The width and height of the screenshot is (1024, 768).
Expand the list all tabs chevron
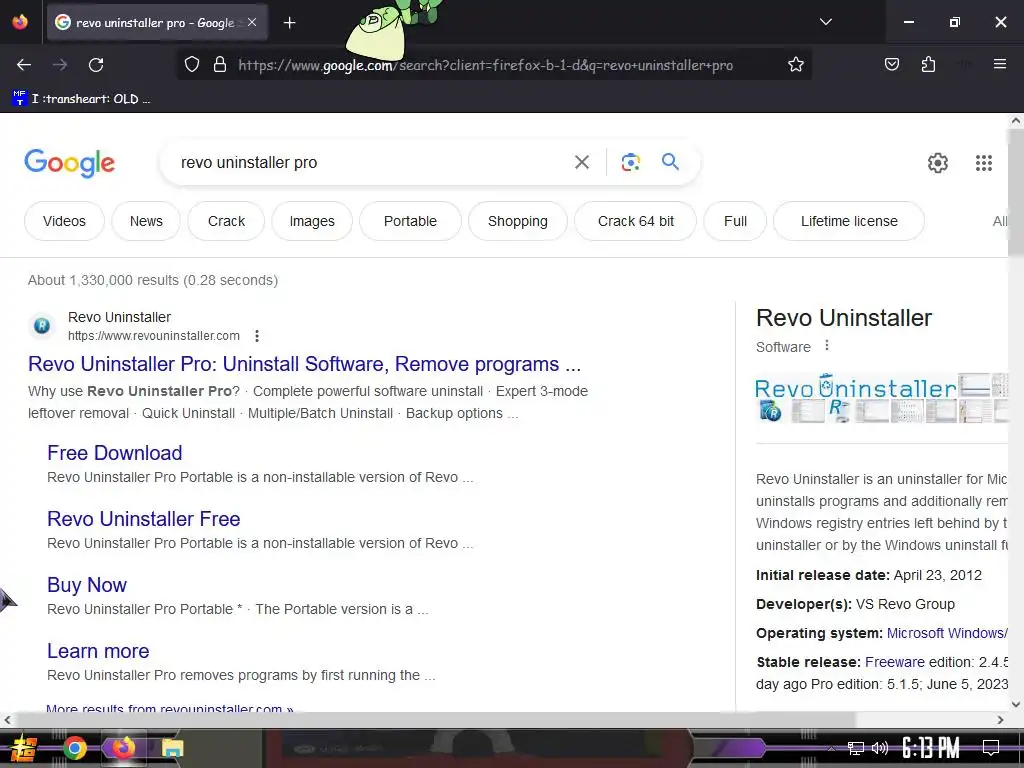[x=825, y=22]
